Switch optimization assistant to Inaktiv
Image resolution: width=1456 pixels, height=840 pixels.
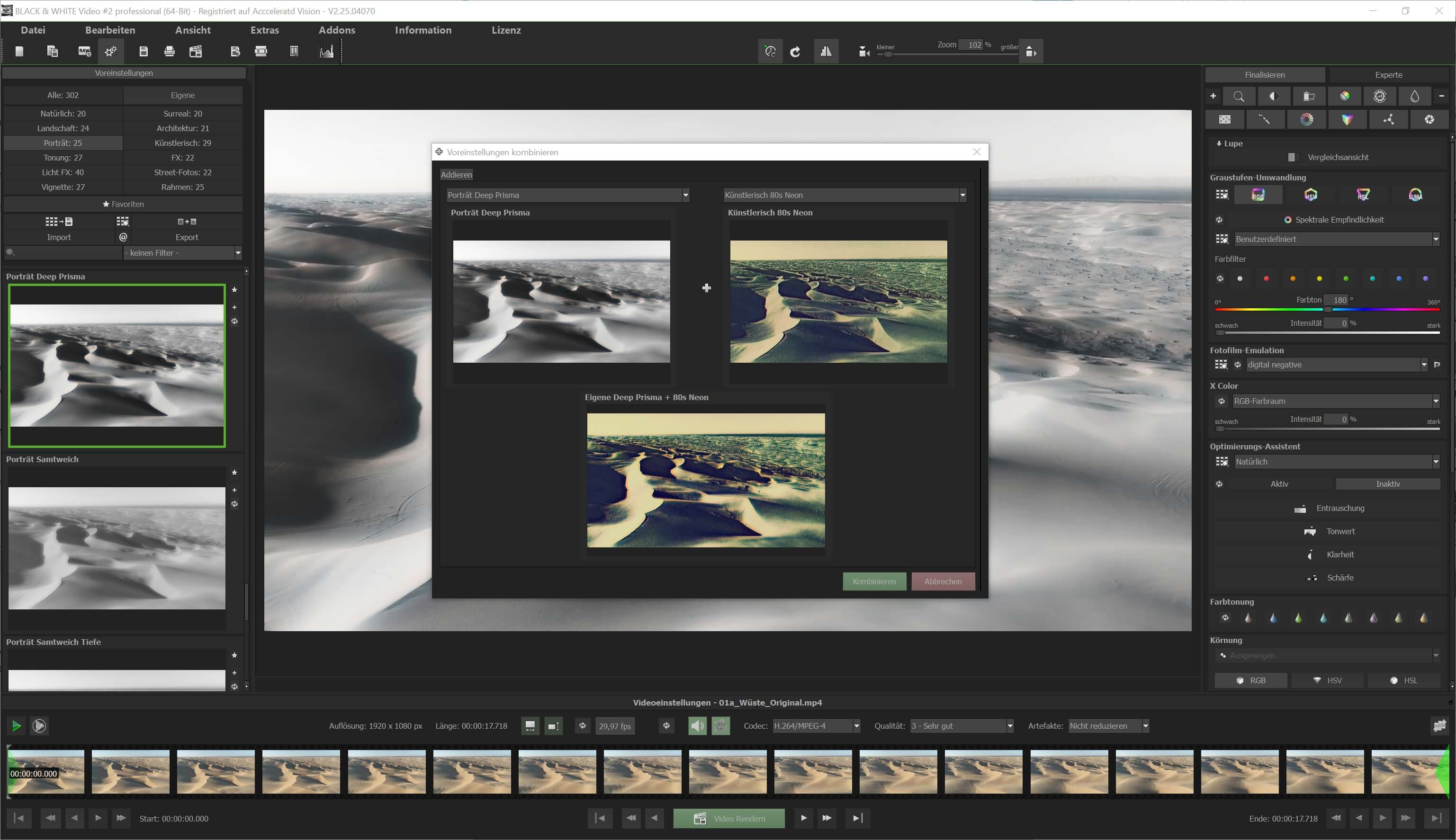pyautogui.click(x=1387, y=484)
